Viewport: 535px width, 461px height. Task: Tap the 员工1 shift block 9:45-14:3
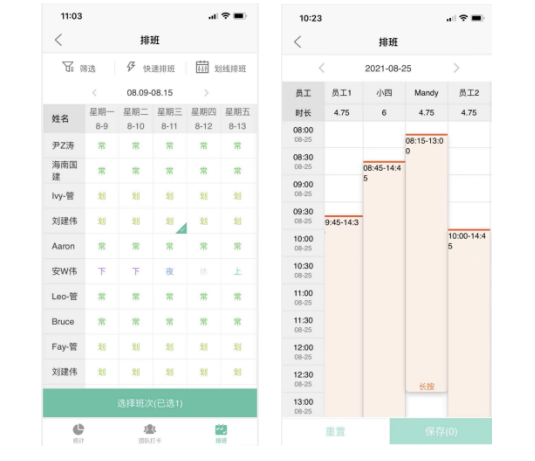pyautogui.click(x=344, y=316)
